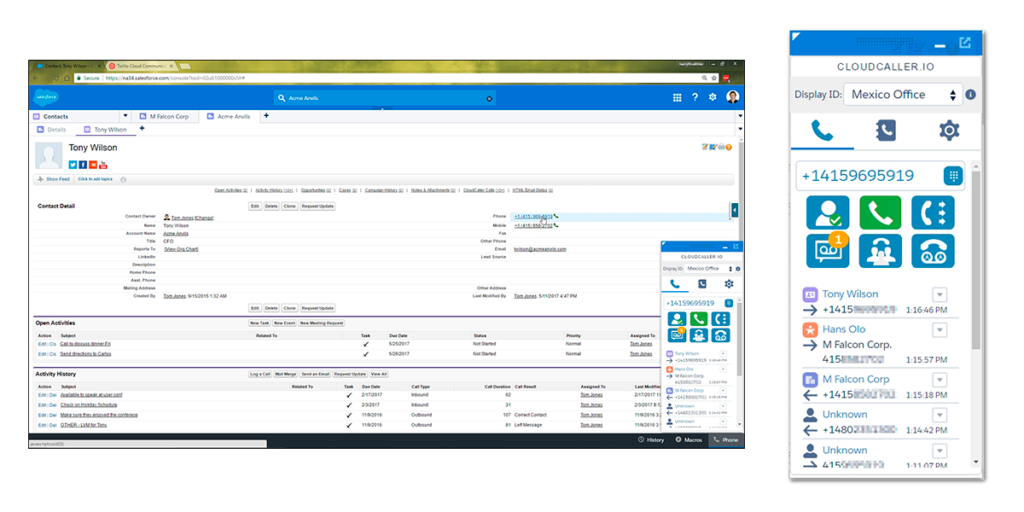The width and height of the screenshot is (1024, 512).
Task: Open History in Salesforce footer bar
Action: point(651,440)
